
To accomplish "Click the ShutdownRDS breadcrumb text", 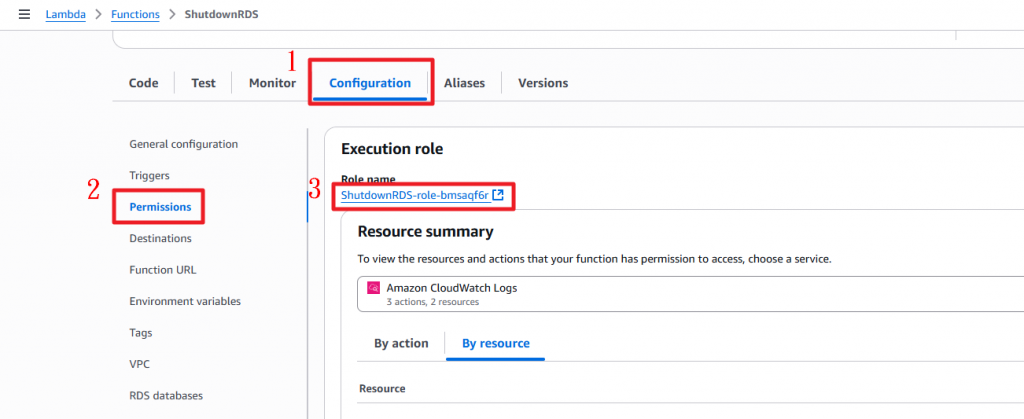I will pos(221,14).
